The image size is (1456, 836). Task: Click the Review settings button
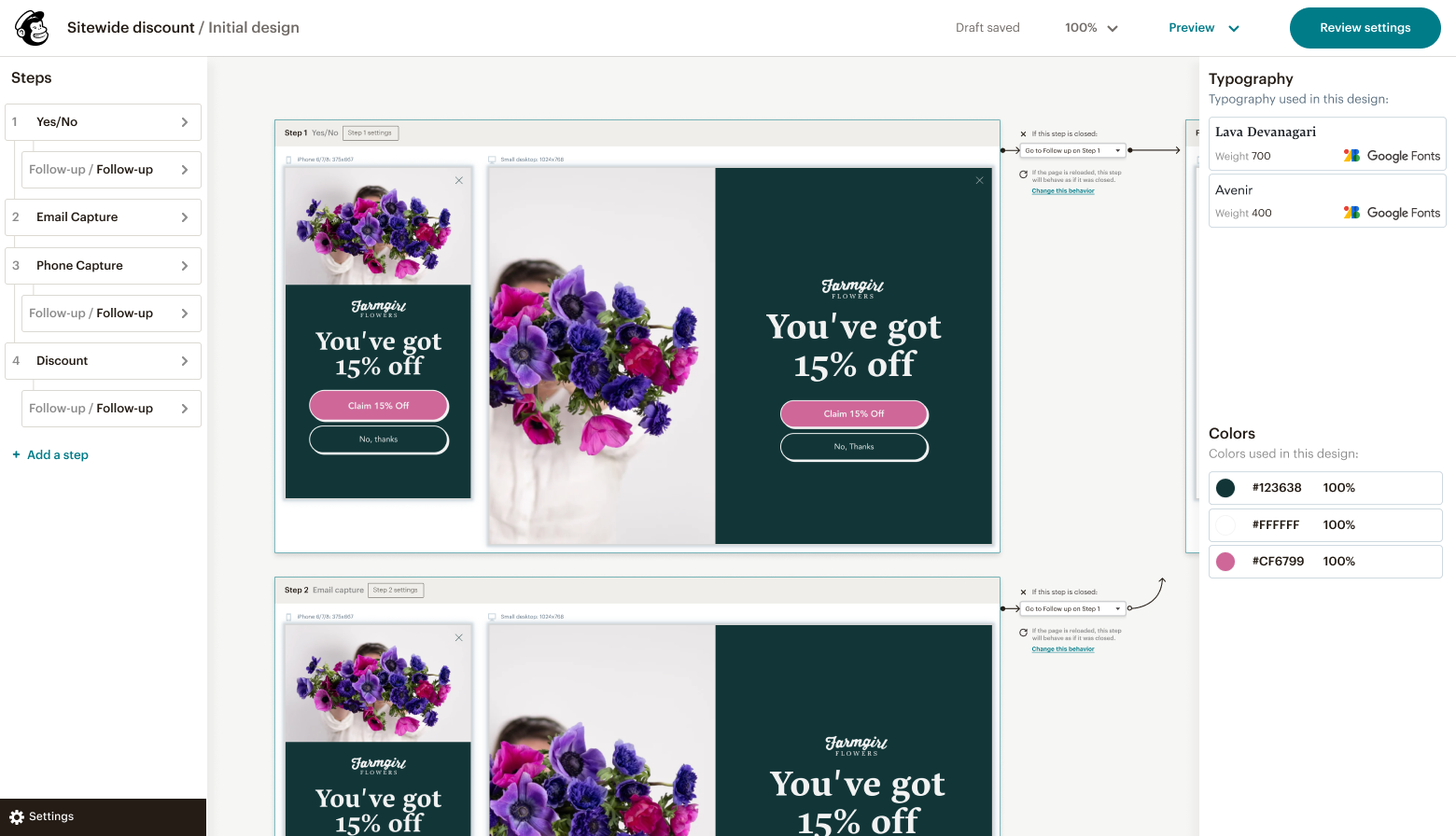pyautogui.click(x=1365, y=27)
